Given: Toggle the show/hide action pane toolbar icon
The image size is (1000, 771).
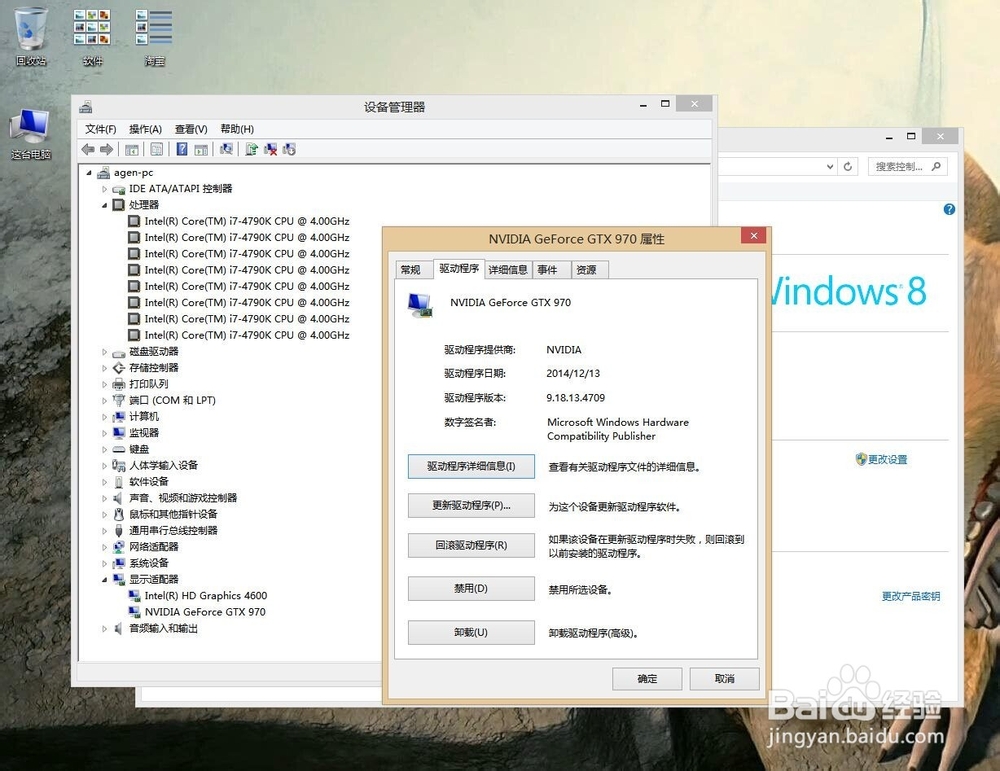Looking at the screenshot, I should pyautogui.click(x=201, y=149).
